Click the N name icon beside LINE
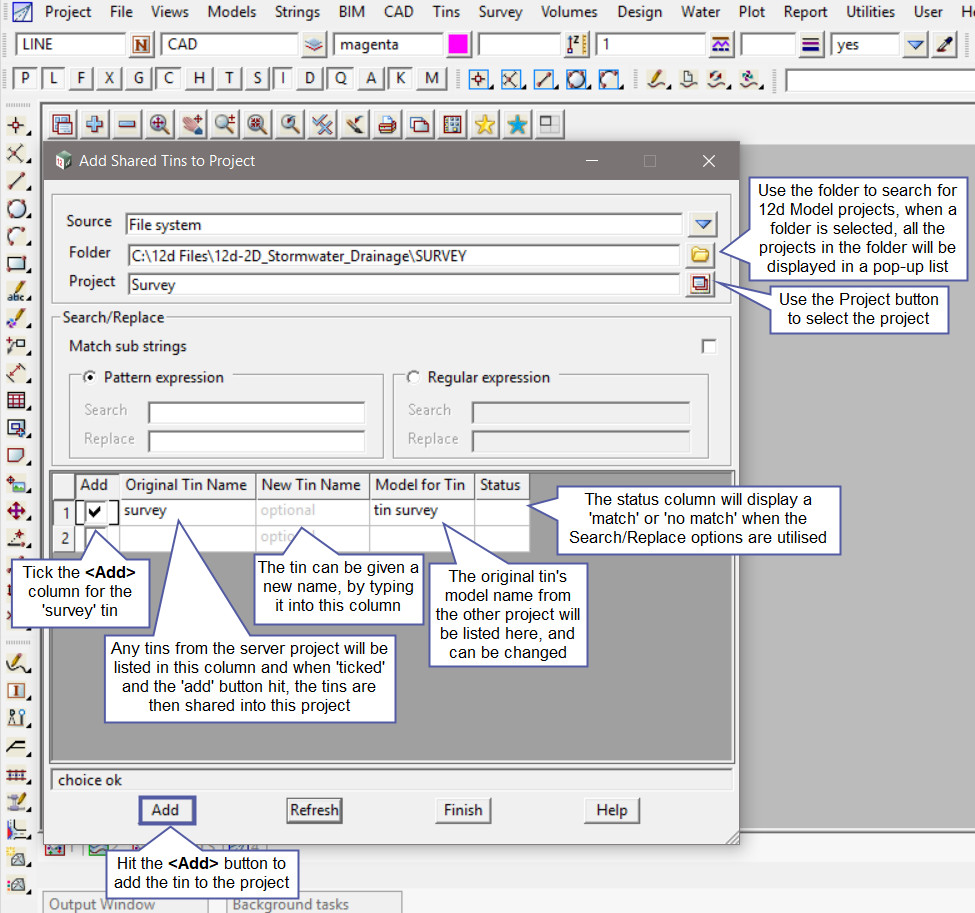Viewport: 975px width, 913px height. (143, 45)
